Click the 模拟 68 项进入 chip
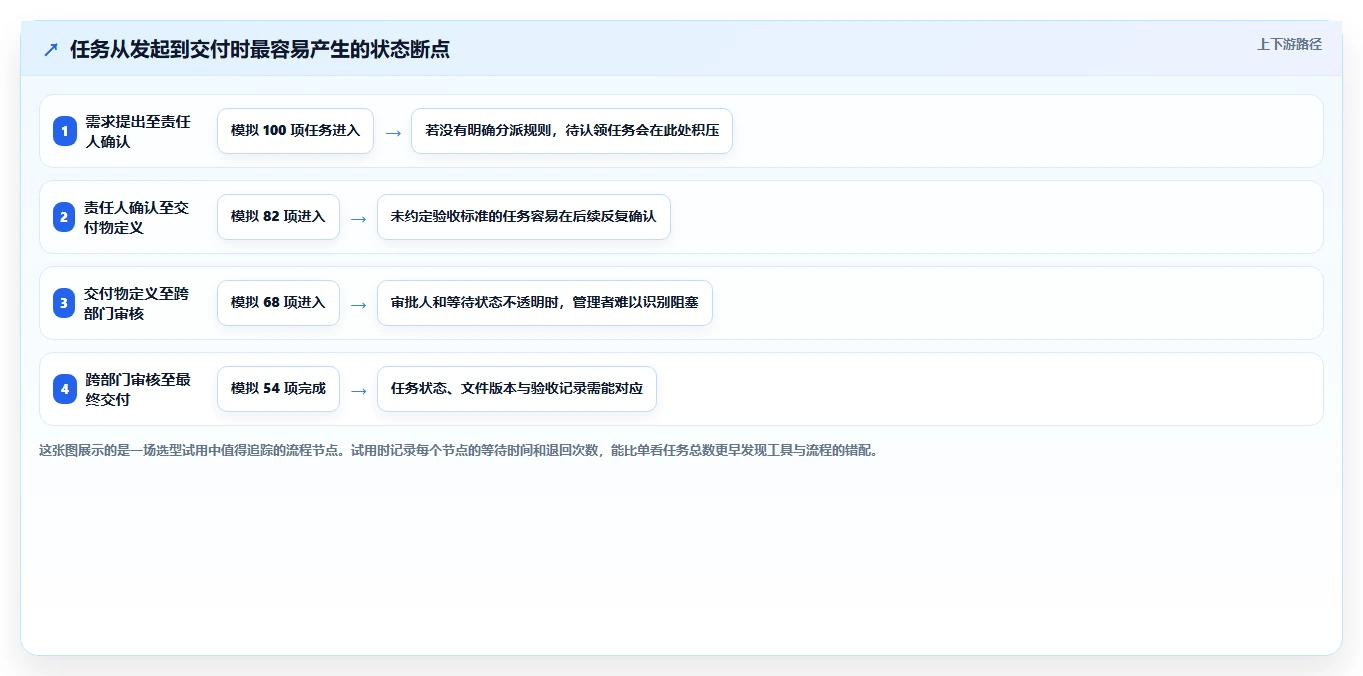This screenshot has height=676, width=1363. coord(278,303)
